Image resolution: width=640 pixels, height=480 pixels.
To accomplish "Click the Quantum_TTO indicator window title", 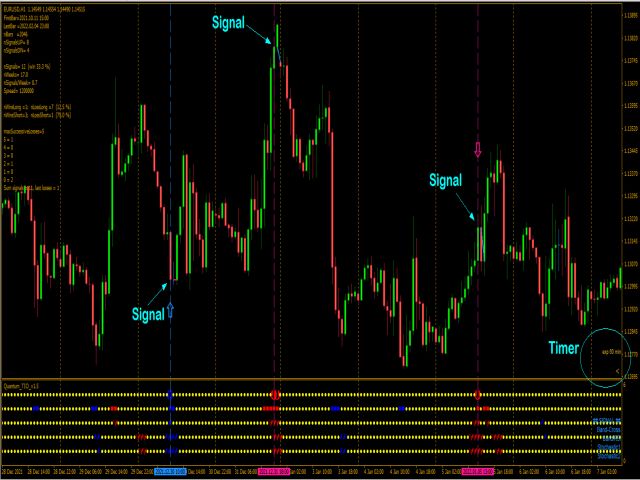I will point(21,386).
